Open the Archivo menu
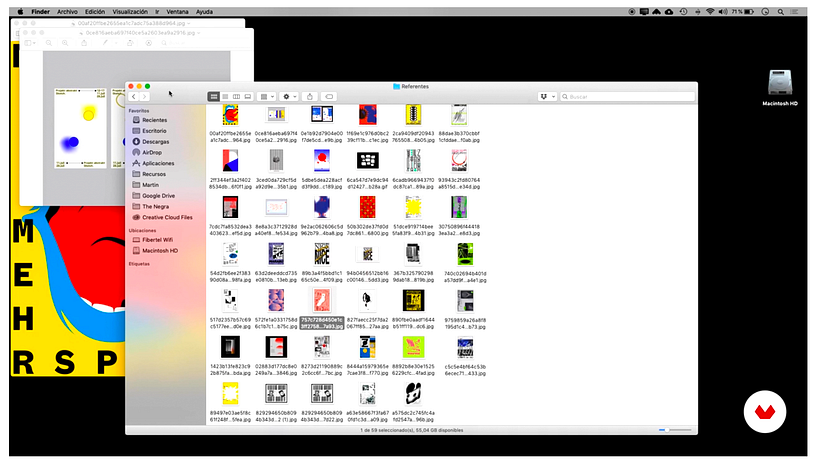Viewport: 820px width, 463px height. pyautogui.click(x=67, y=12)
